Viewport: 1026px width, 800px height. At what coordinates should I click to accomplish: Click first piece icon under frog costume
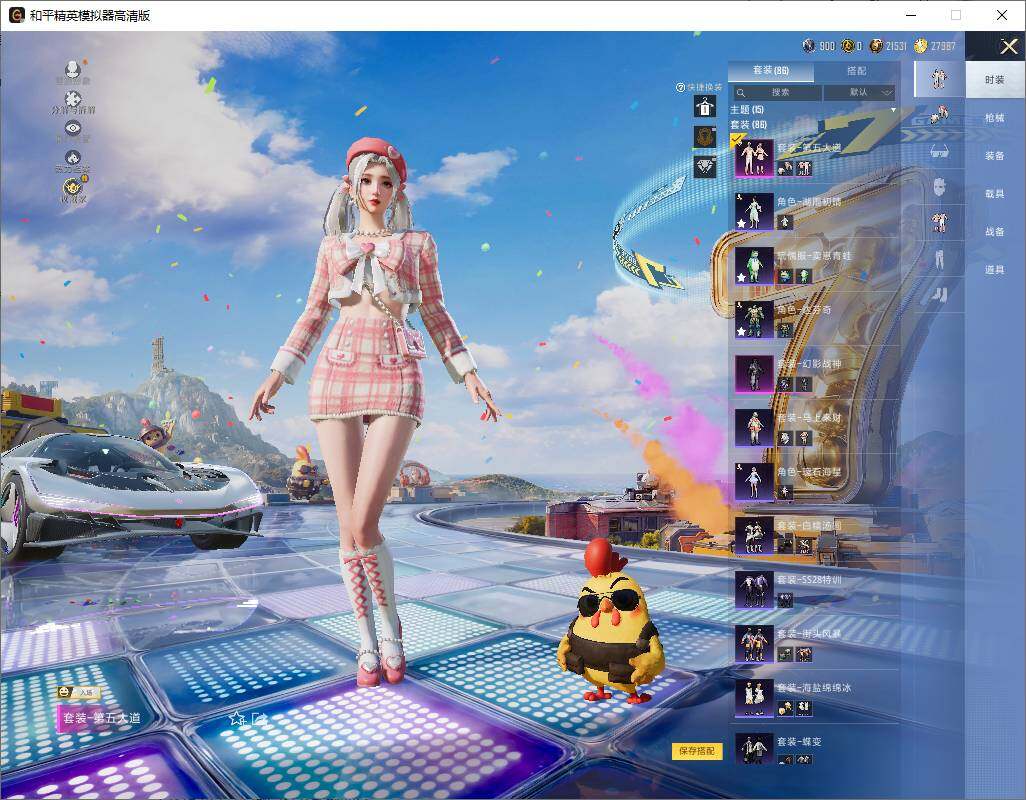785,276
